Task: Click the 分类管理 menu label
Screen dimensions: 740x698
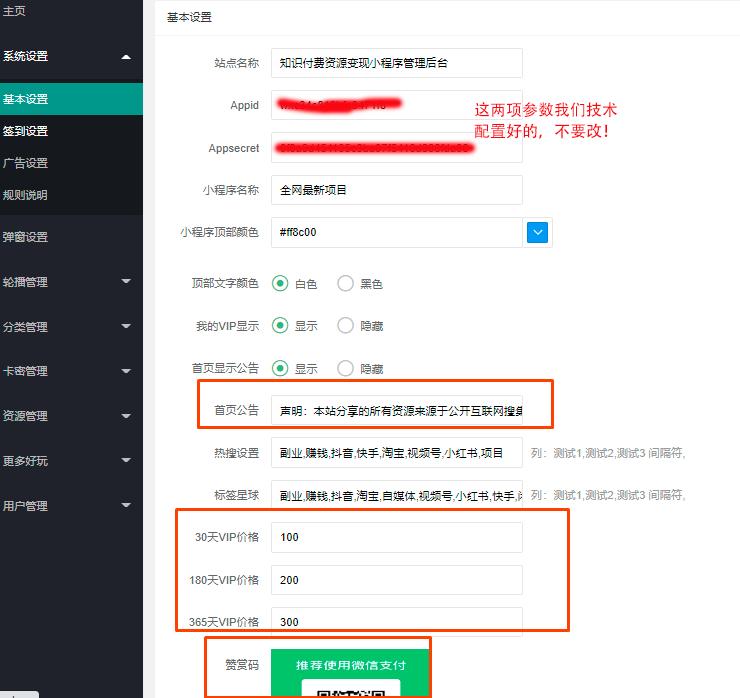Action: tap(25, 327)
